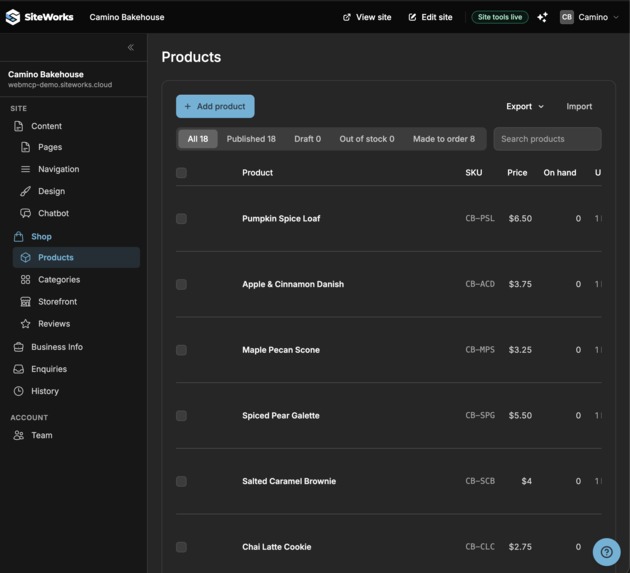The height and width of the screenshot is (573, 630).
Task: Select the Draft 0 filter tab
Action: (307, 139)
